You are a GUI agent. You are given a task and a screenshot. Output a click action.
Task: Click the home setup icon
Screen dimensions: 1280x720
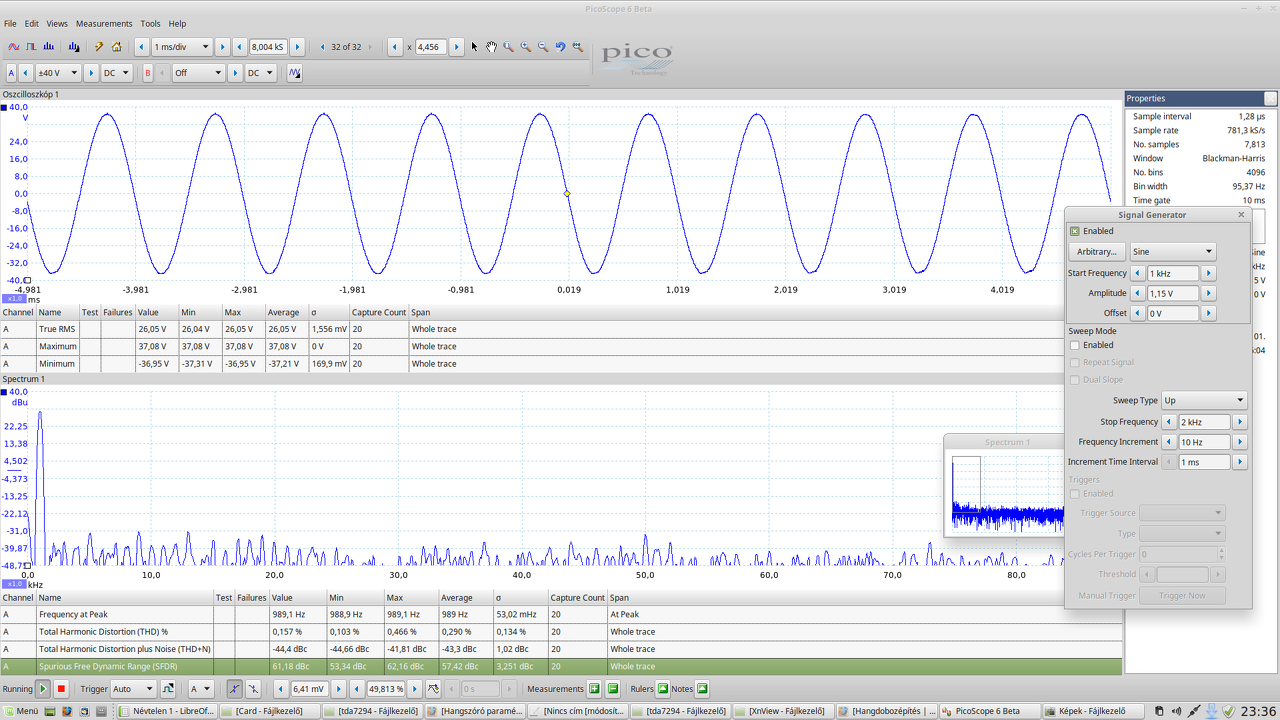[x=116, y=47]
